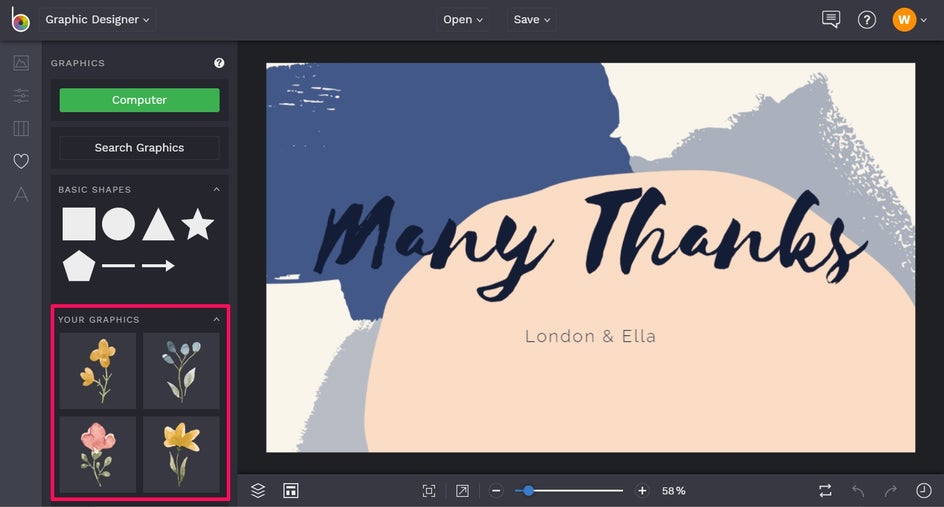Open the Save dropdown menu

pos(532,19)
